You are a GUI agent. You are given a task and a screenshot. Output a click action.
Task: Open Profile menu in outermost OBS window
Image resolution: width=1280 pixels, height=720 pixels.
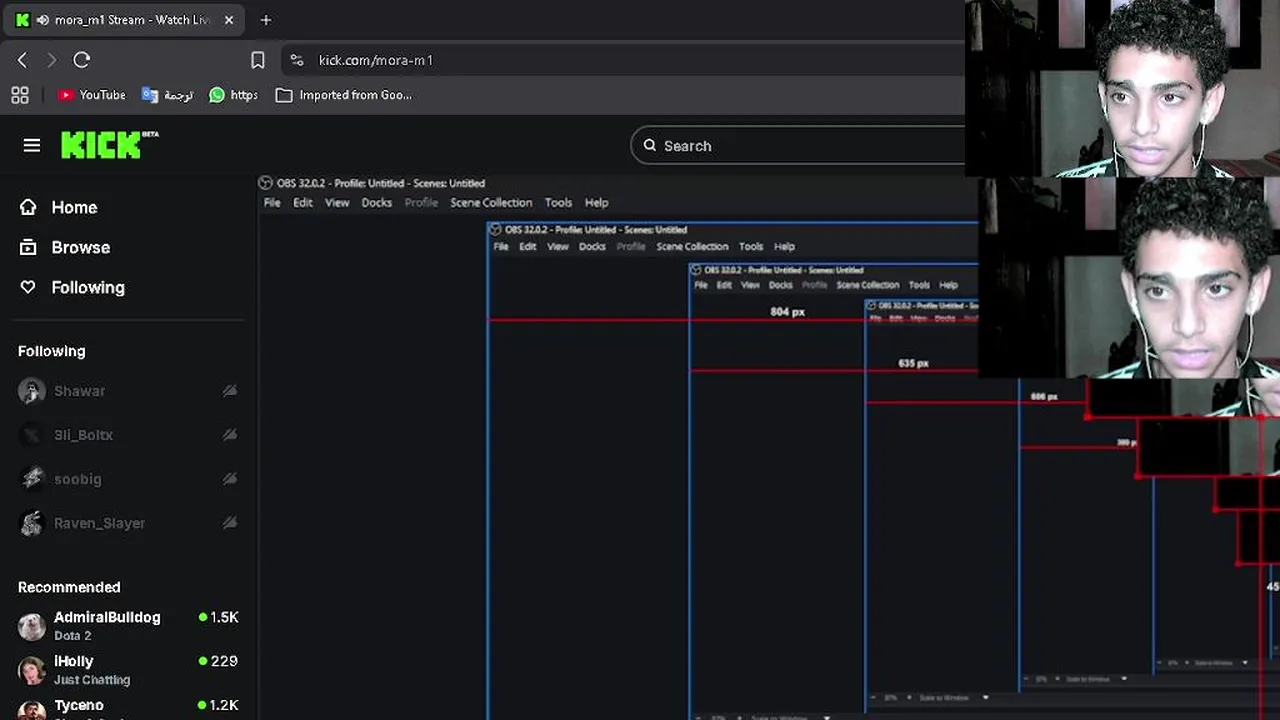[x=421, y=203]
